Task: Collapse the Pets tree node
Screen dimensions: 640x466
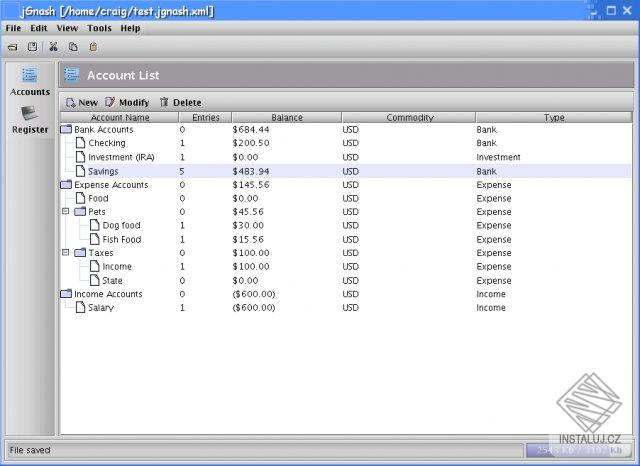Action: pos(65,211)
